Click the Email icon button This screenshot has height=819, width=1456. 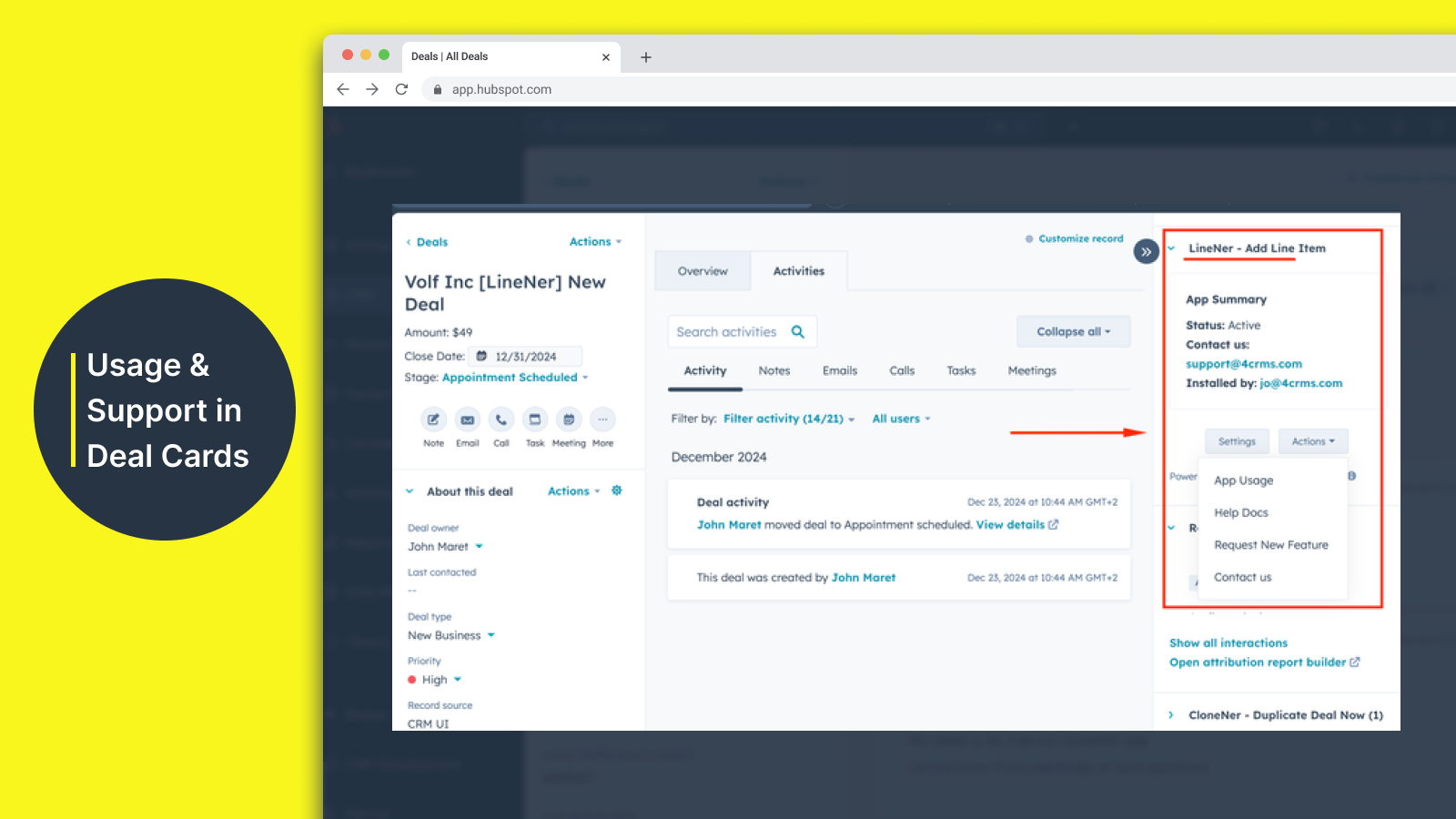[x=467, y=420]
